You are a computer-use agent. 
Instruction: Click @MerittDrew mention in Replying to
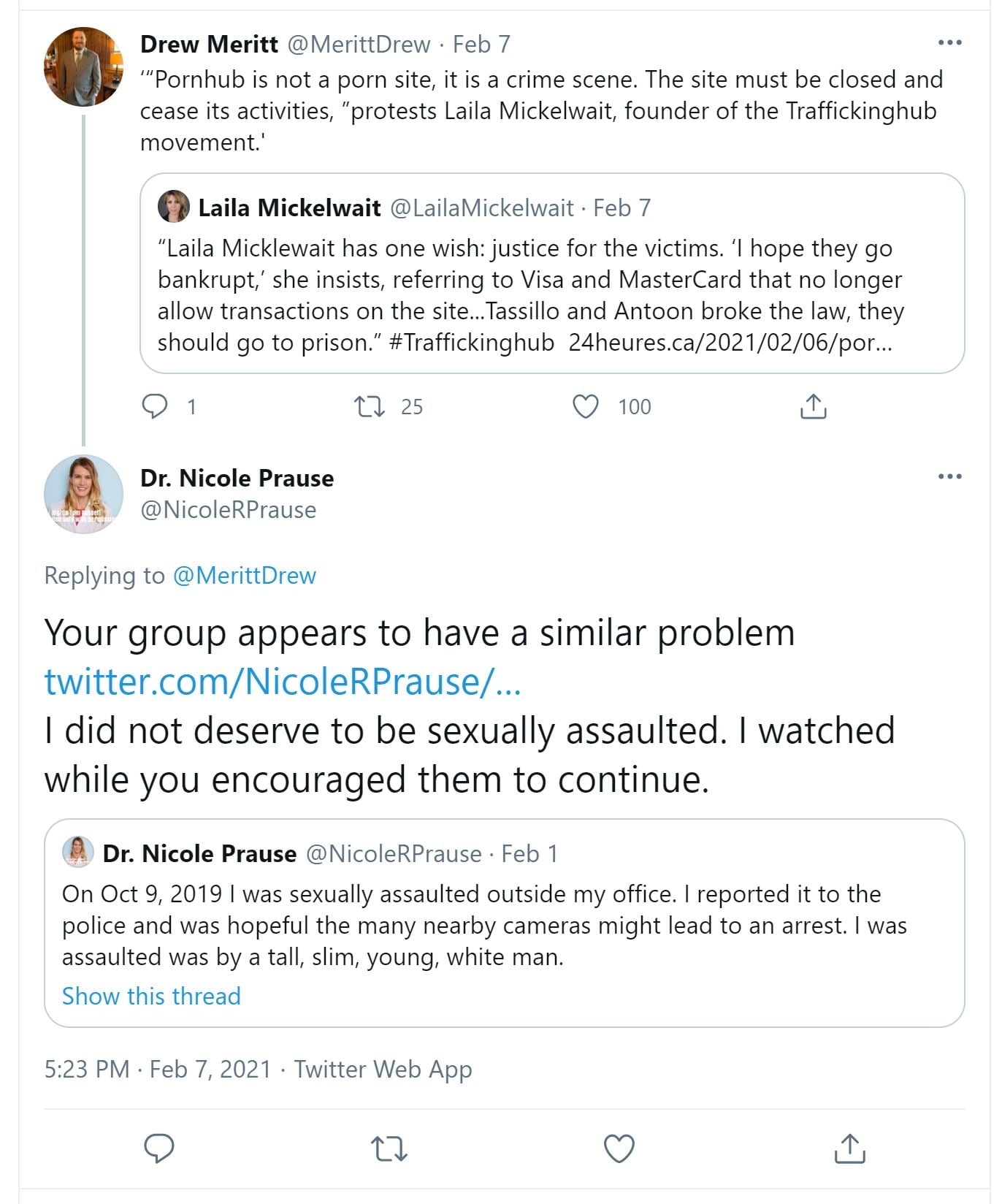click(x=244, y=576)
